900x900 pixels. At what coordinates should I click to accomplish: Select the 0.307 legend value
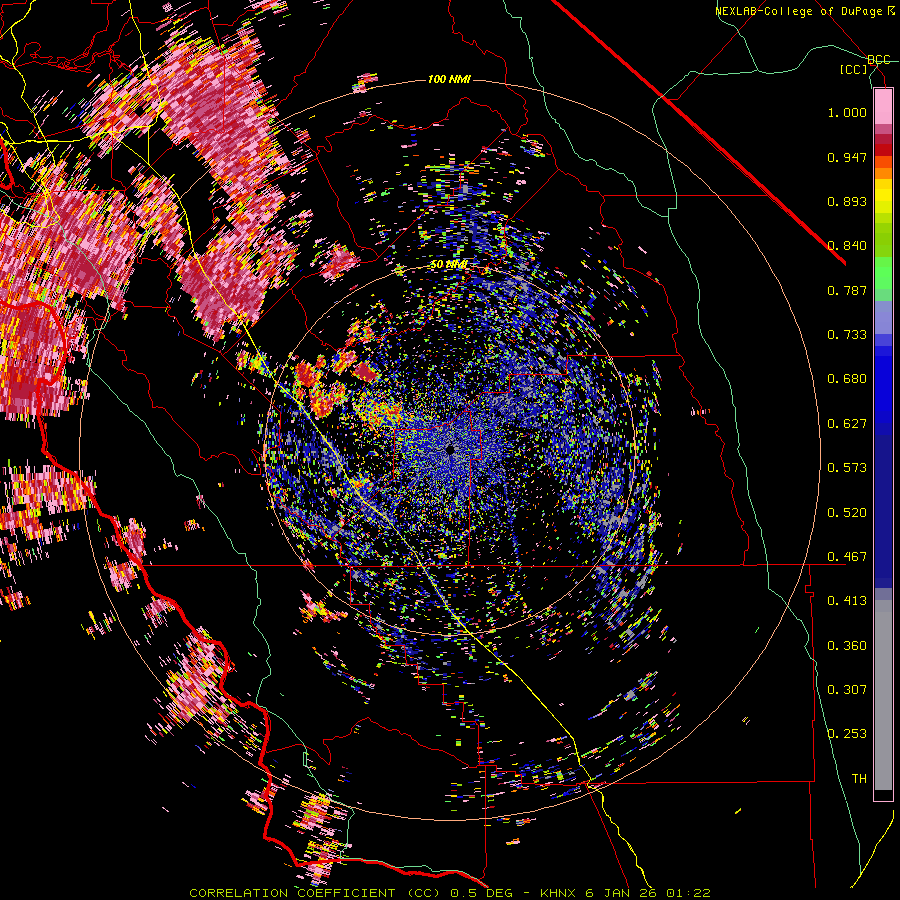point(847,690)
